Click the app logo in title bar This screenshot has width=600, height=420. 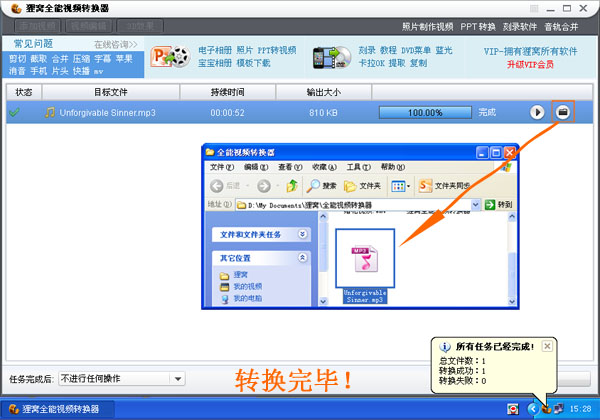pyautogui.click(x=16, y=8)
